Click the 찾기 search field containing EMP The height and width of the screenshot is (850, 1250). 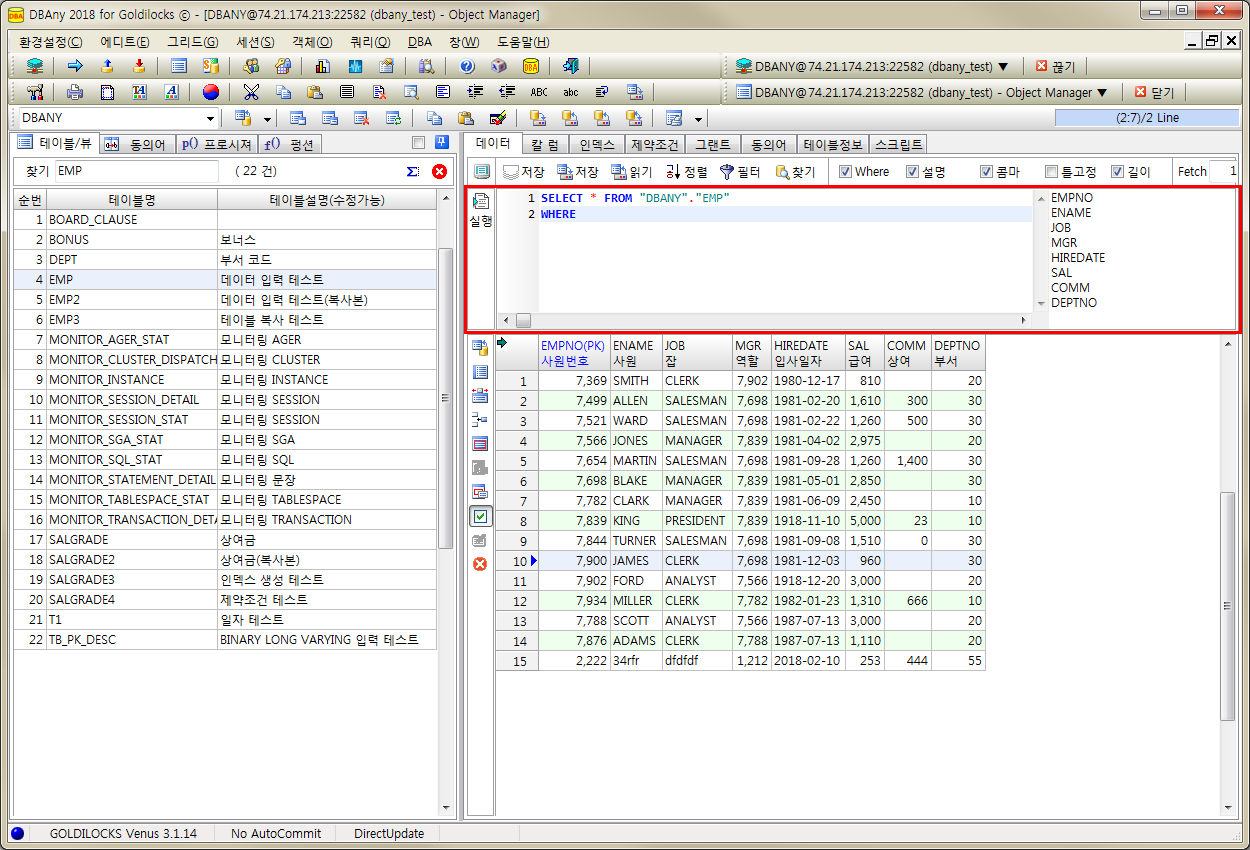coord(136,171)
